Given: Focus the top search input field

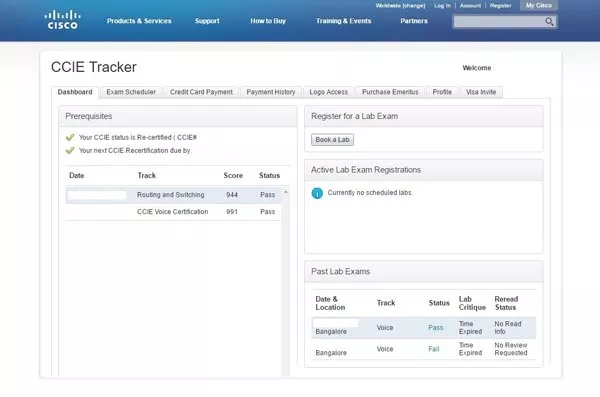Looking at the screenshot, I should [499, 22].
